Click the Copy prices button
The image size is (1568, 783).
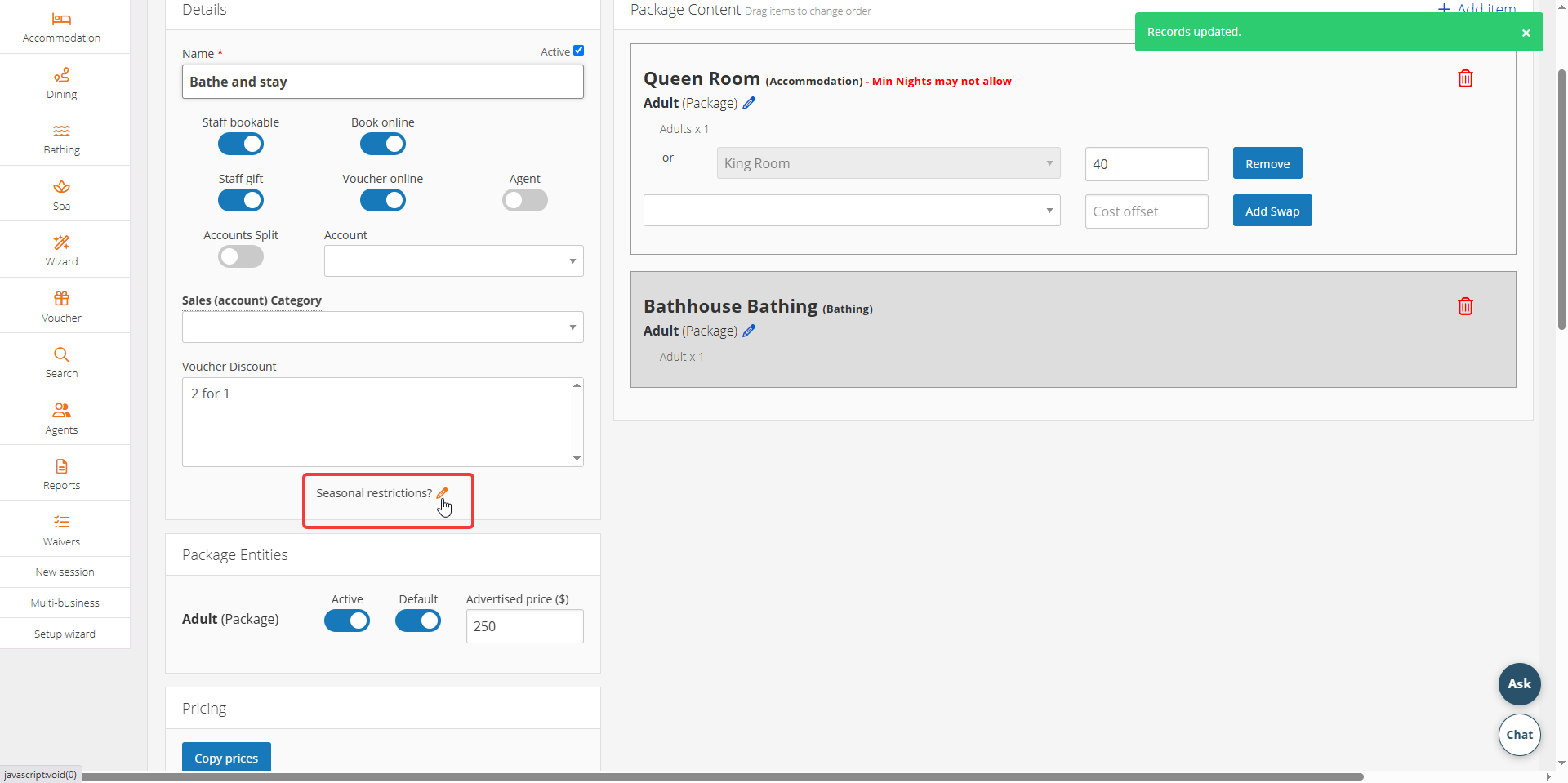(x=226, y=758)
